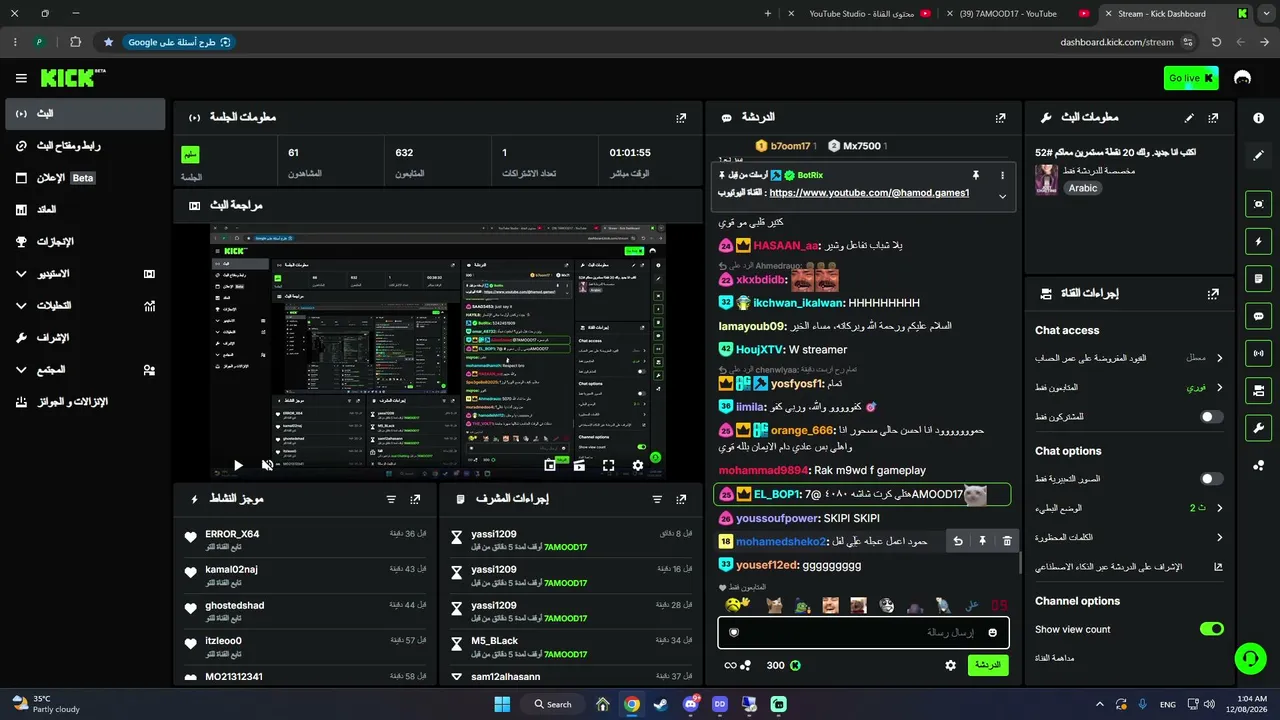The height and width of the screenshot is (720, 1280).
Task: Filter the موجز النشاط activity feed
Action: tap(391, 499)
